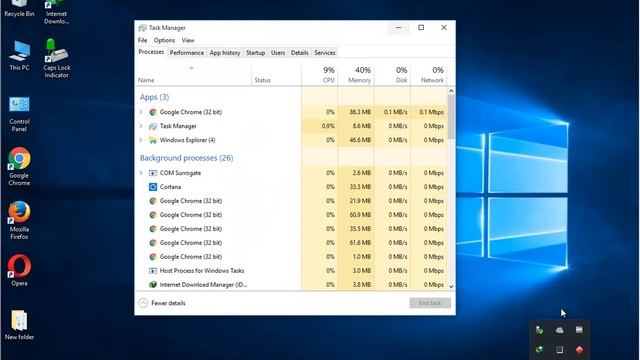Open the OneDrive cloud tray icon
The width and height of the screenshot is (640, 360).
[x=560, y=330]
